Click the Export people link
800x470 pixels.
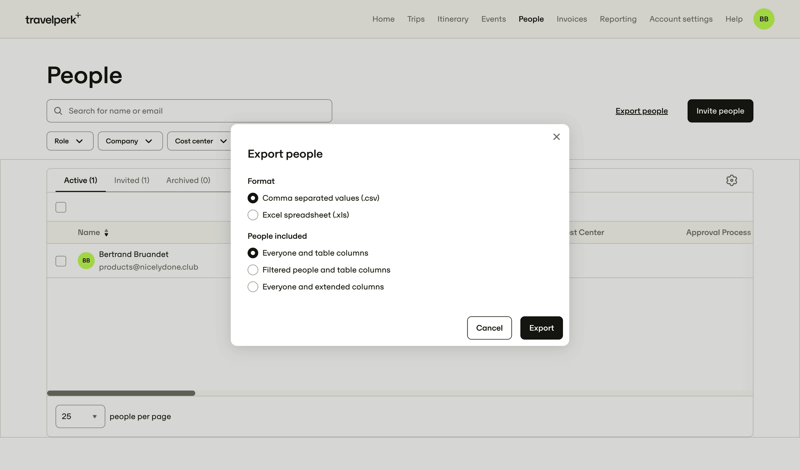pyautogui.click(x=641, y=111)
